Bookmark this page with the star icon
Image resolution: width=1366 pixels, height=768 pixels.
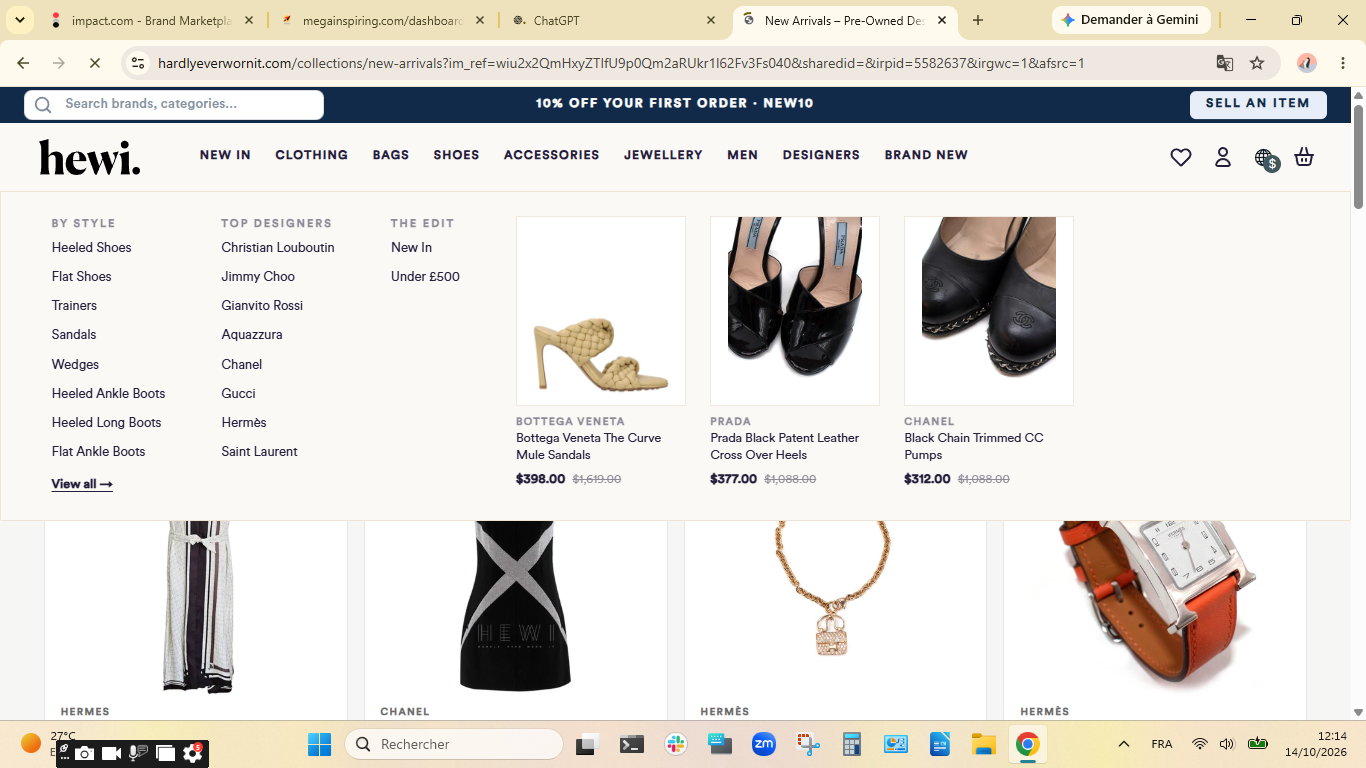click(x=1257, y=63)
